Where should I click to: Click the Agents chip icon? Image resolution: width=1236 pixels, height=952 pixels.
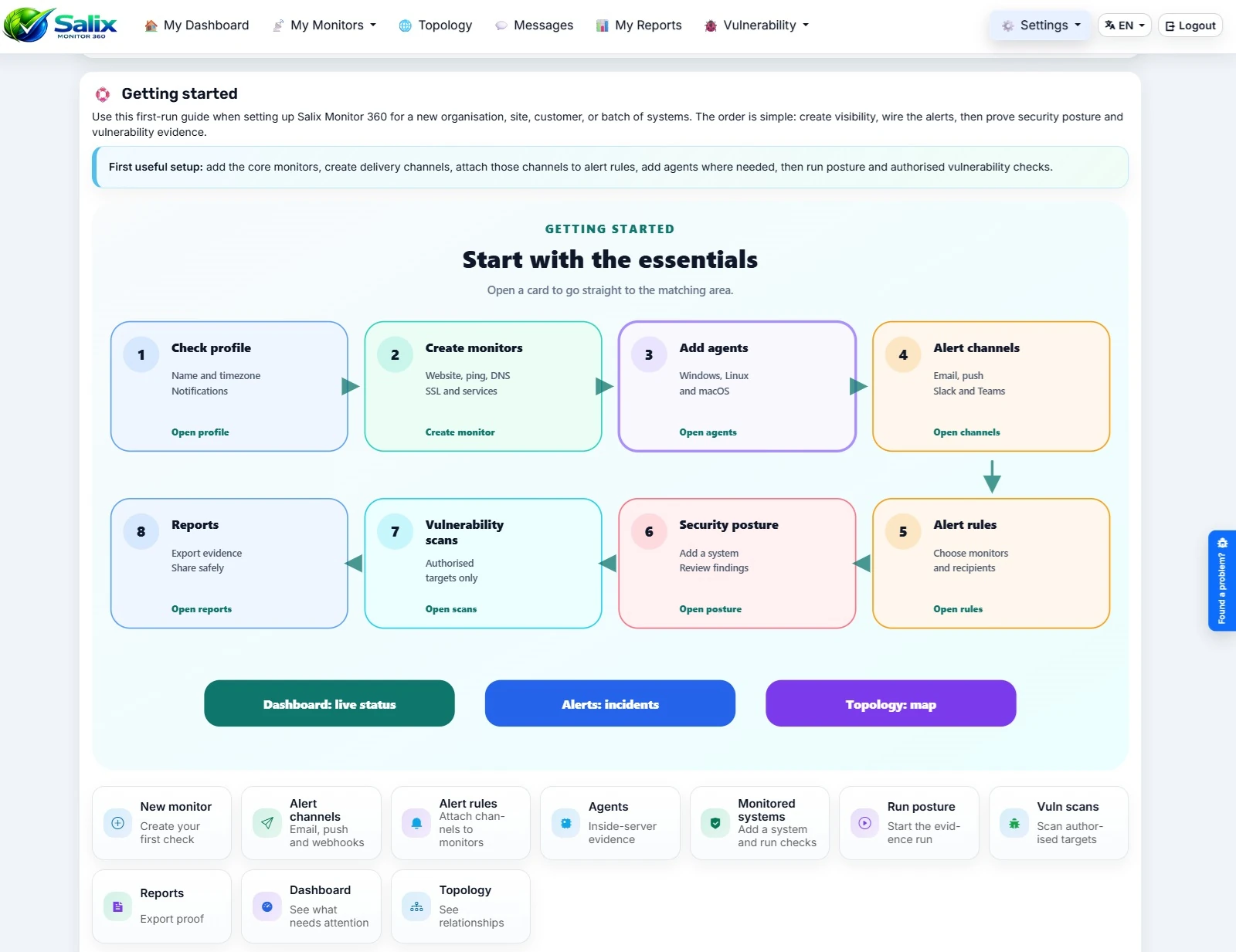tap(566, 823)
